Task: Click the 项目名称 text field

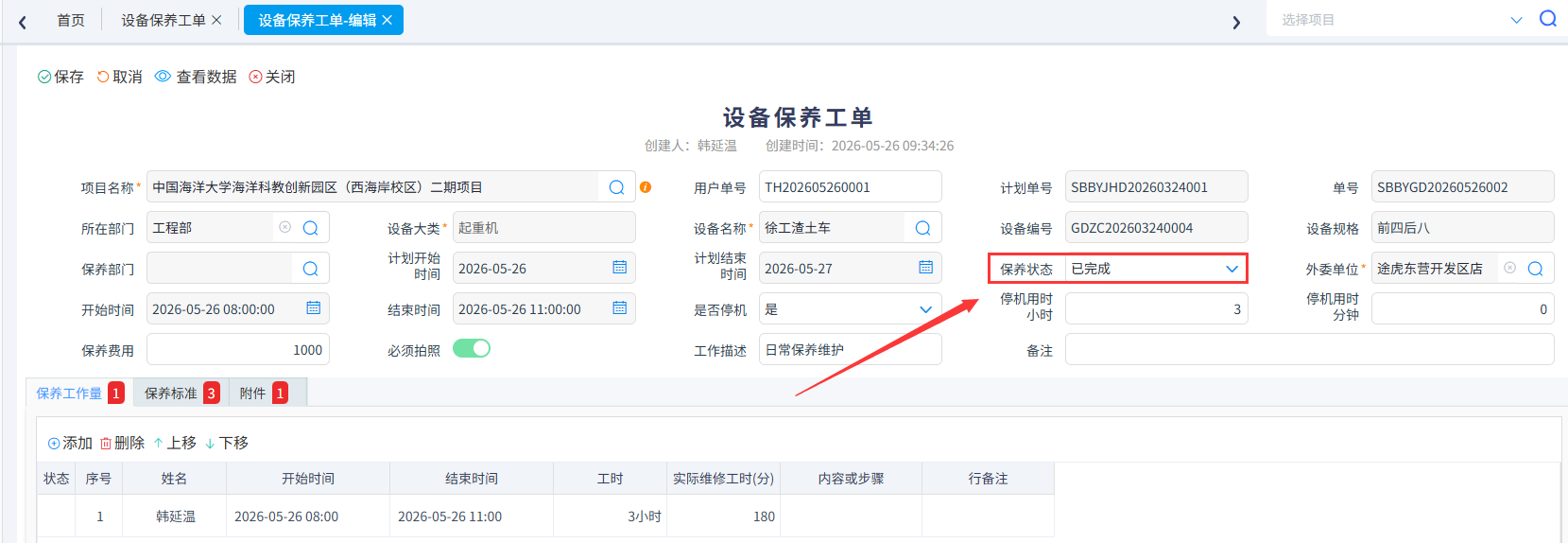Action: 372,187
